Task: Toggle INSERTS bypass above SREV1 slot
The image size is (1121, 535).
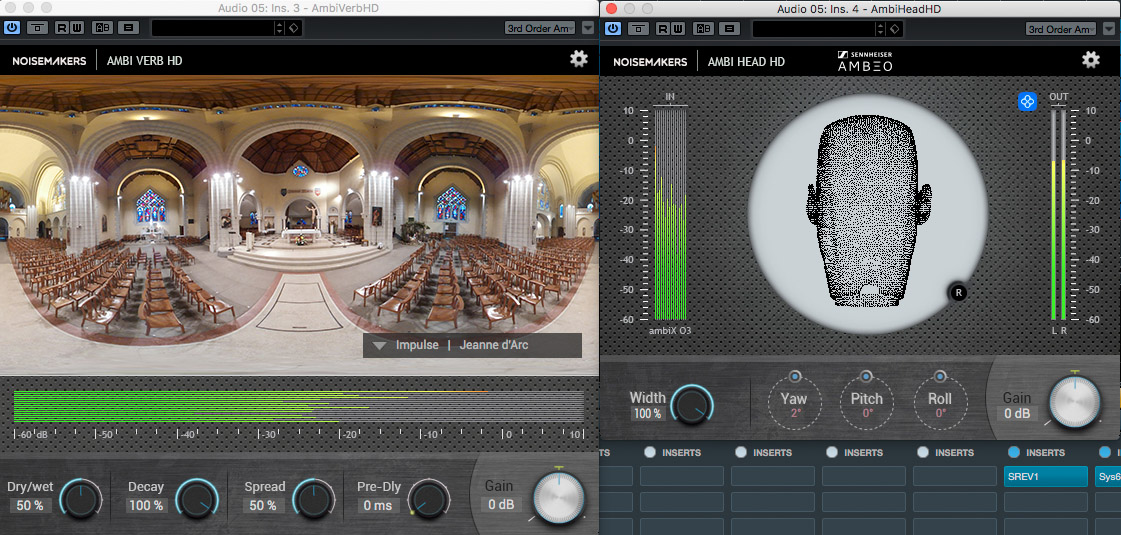Action: pyautogui.click(x=1014, y=452)
